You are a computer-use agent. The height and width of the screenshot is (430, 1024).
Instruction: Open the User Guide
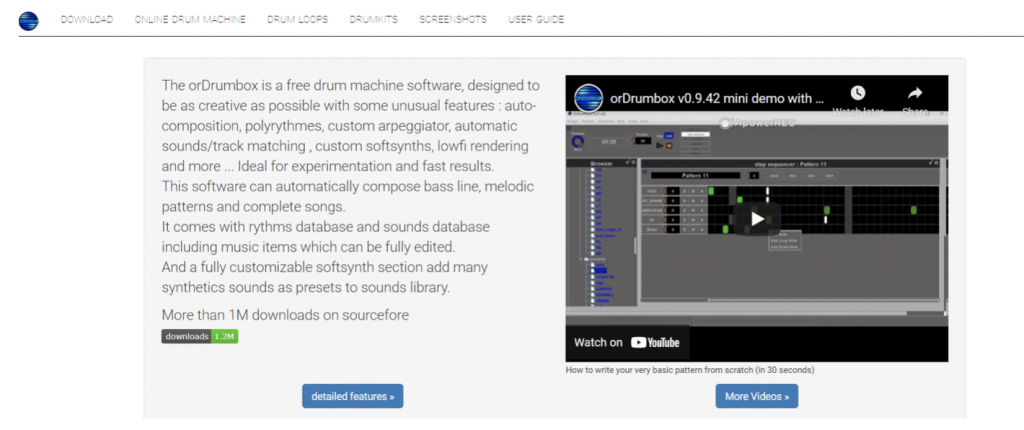click(535, 19)
